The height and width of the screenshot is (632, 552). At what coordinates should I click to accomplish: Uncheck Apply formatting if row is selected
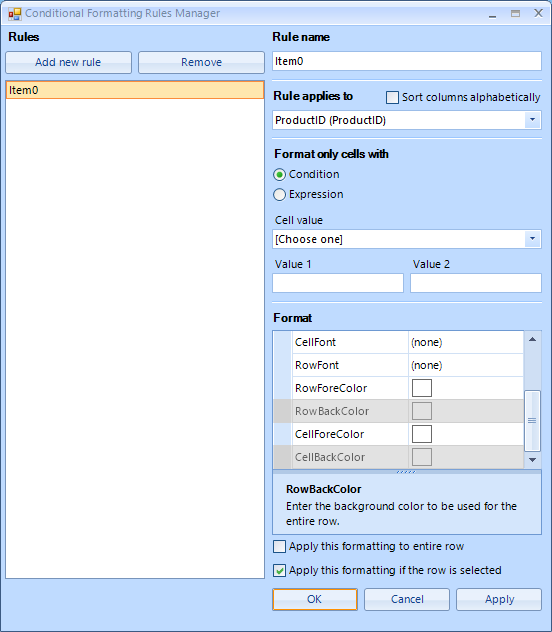point(279,570)
